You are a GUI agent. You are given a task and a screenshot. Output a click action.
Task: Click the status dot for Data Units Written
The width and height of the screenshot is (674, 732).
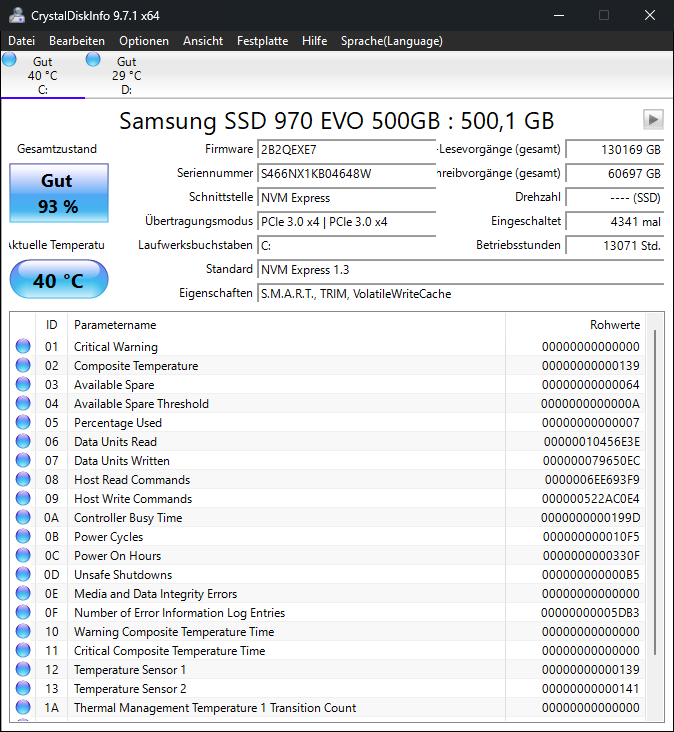[23, 460]
